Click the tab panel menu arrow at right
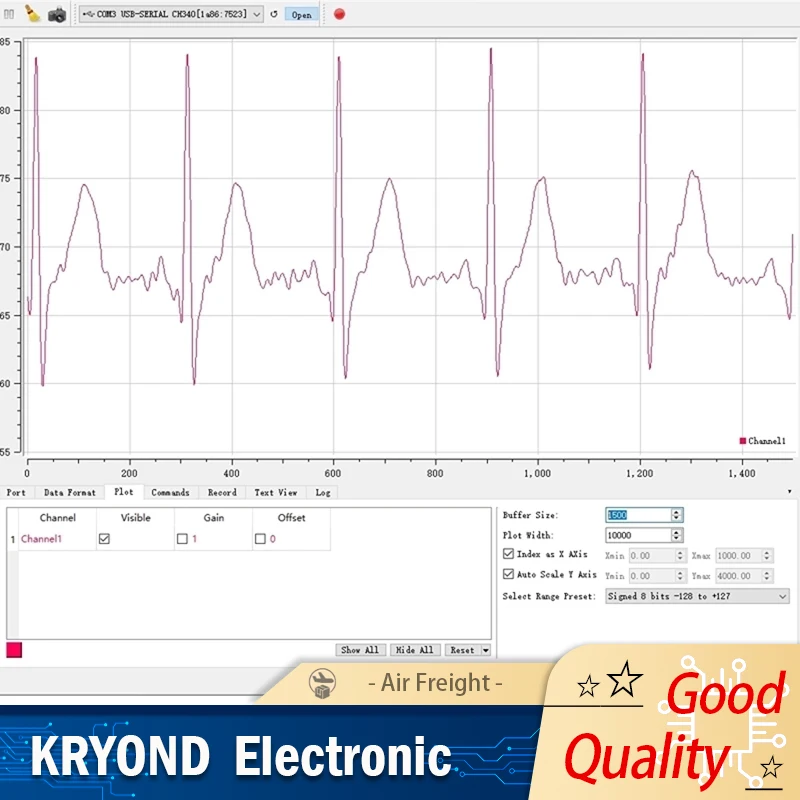The image size is (800, 800). [x=789, y=491]
